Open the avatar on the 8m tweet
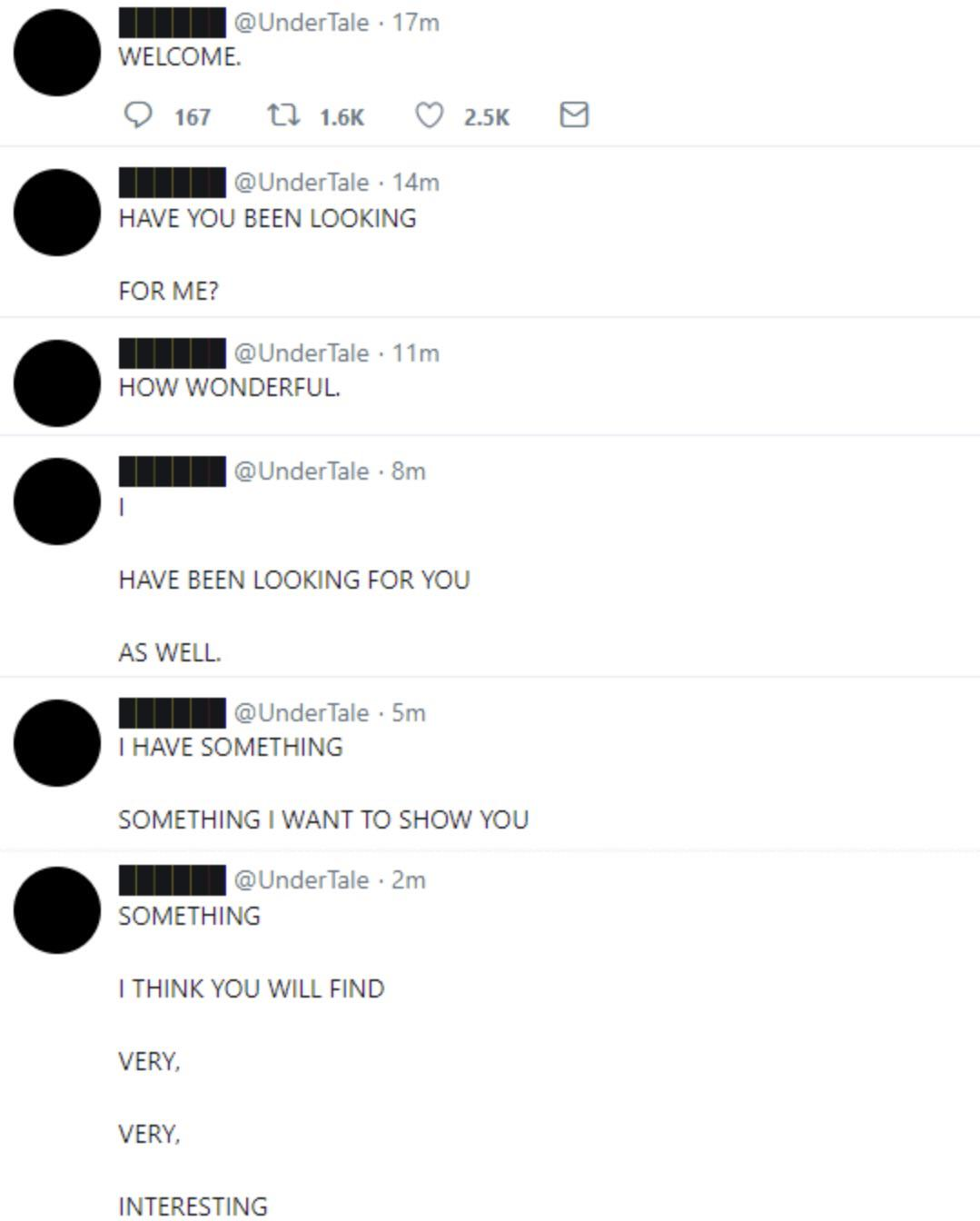980x1221 pixels. [x=57, y=501]
